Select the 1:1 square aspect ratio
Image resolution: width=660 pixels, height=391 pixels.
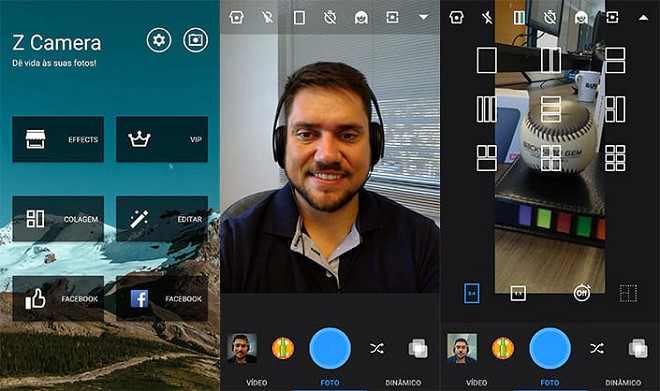coord(518,293)
